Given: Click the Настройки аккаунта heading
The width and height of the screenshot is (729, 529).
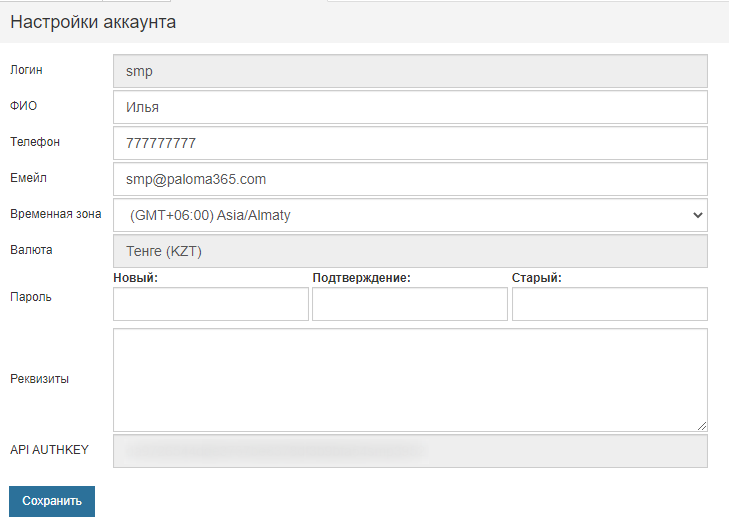Looking at the screenshot, I should 93,22.
